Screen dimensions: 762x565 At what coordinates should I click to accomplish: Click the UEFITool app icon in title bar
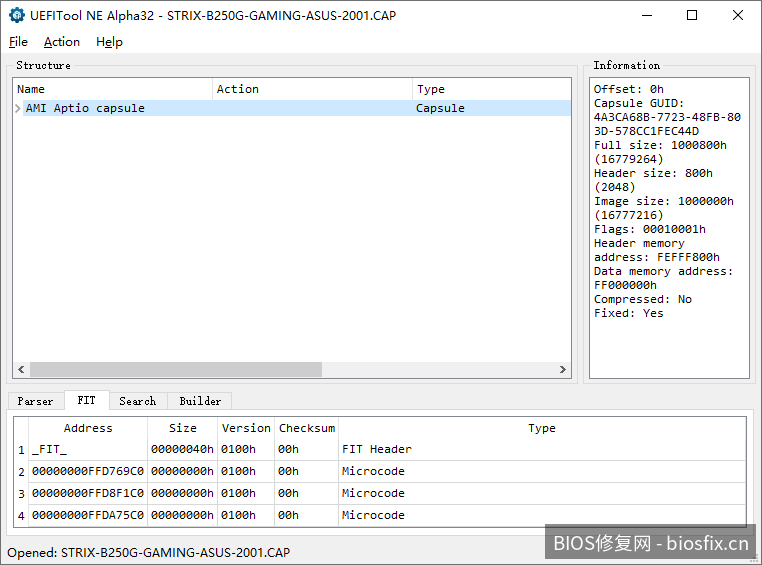tap(16, 15)
